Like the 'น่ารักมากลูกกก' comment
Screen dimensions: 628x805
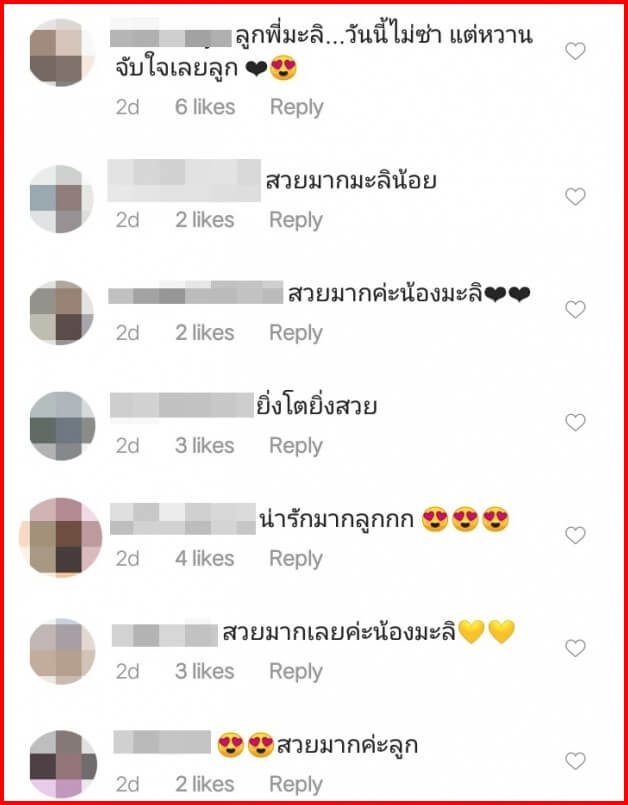point(575,535)
